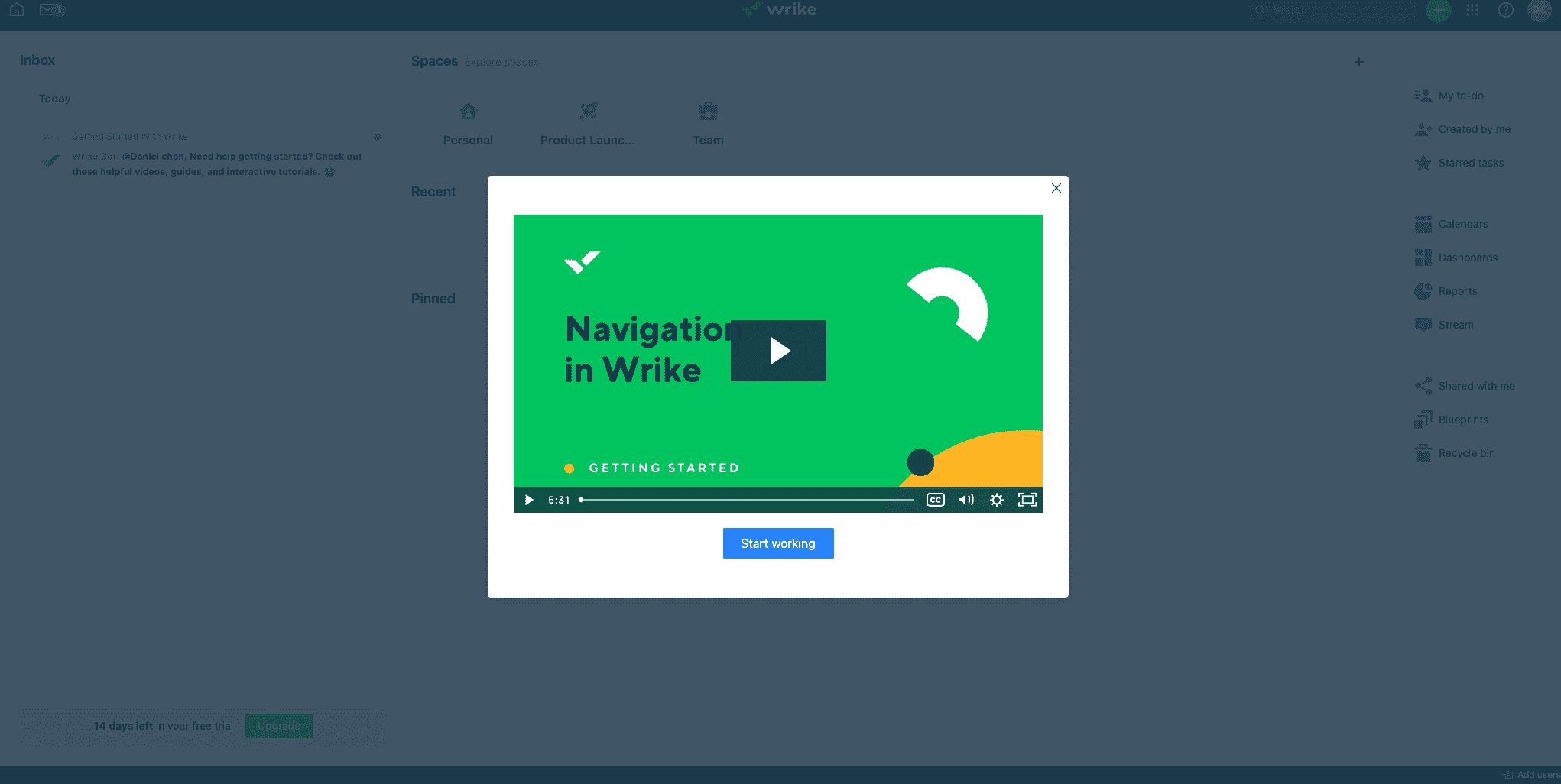The height and width of the screenshot is (784, 1561).
Task: Click the Wrike Bot checkmark avatar
Action: pyautogui.click(x=50, y=161)
